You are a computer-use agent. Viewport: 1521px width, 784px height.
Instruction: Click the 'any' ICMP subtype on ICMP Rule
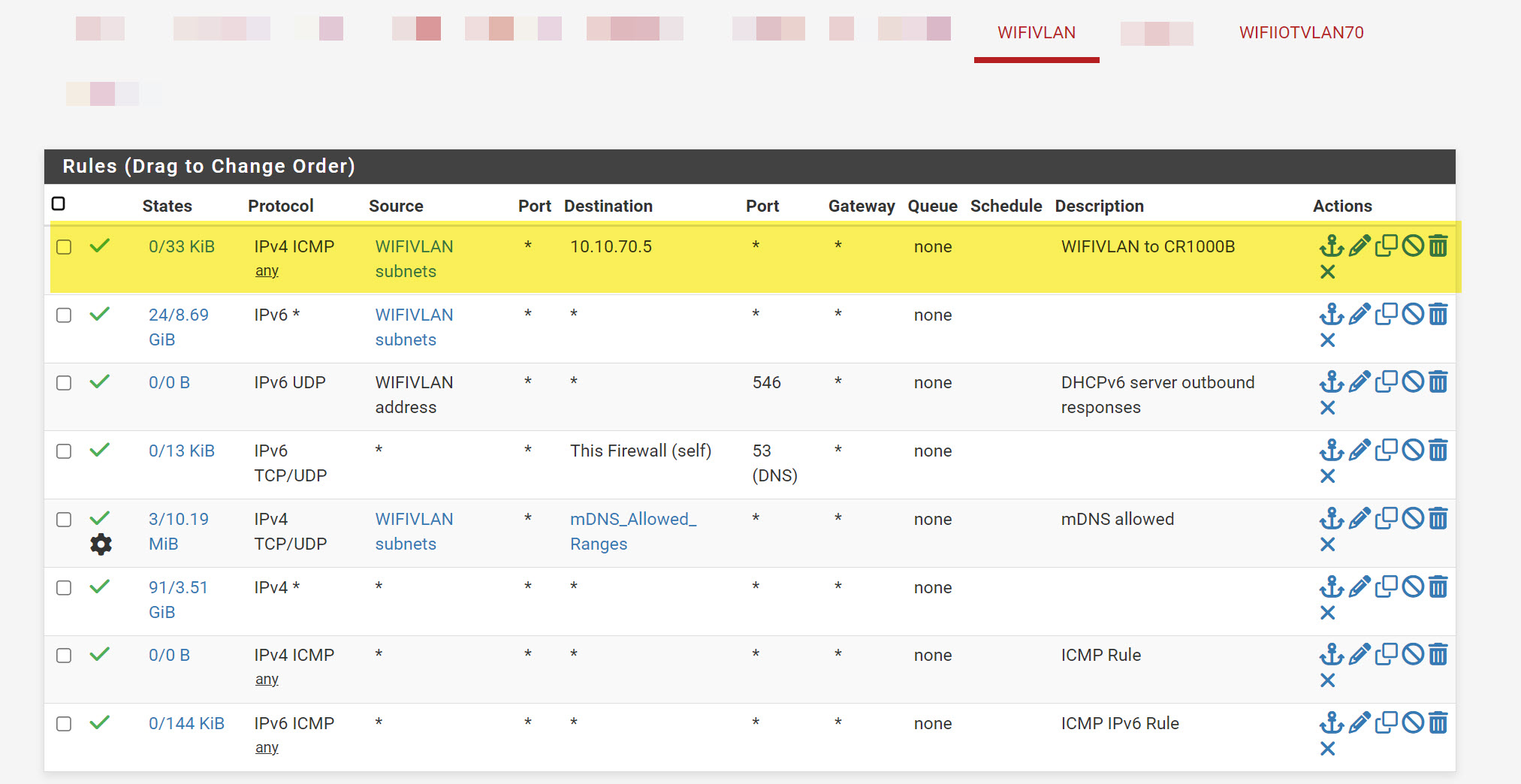click(267, 680)
